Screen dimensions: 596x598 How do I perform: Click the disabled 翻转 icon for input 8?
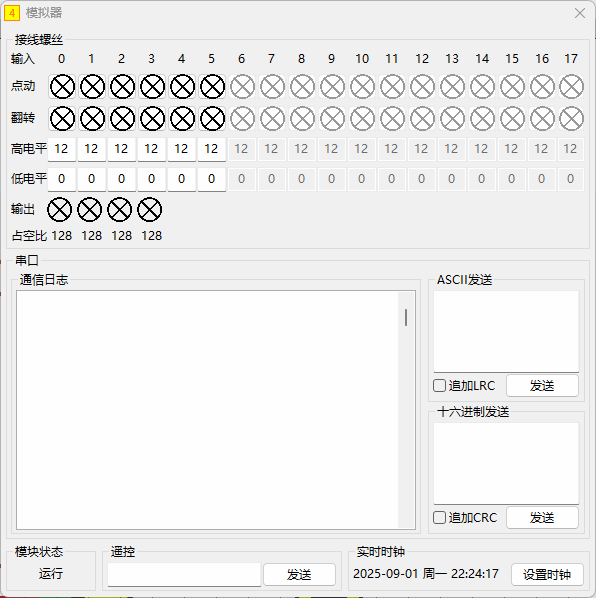(x=302, y=119)
